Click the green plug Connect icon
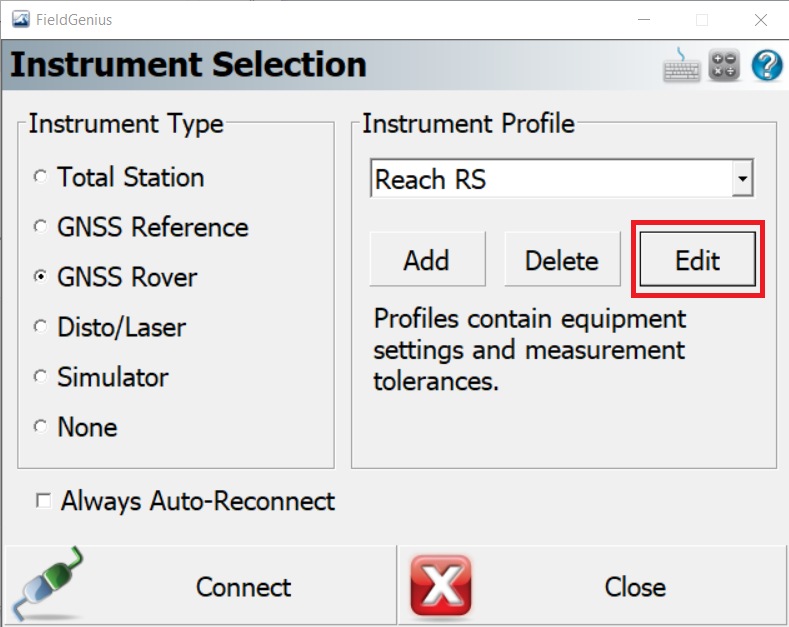Viewport: 789px width, 627px height. click(x=48, y=584)
